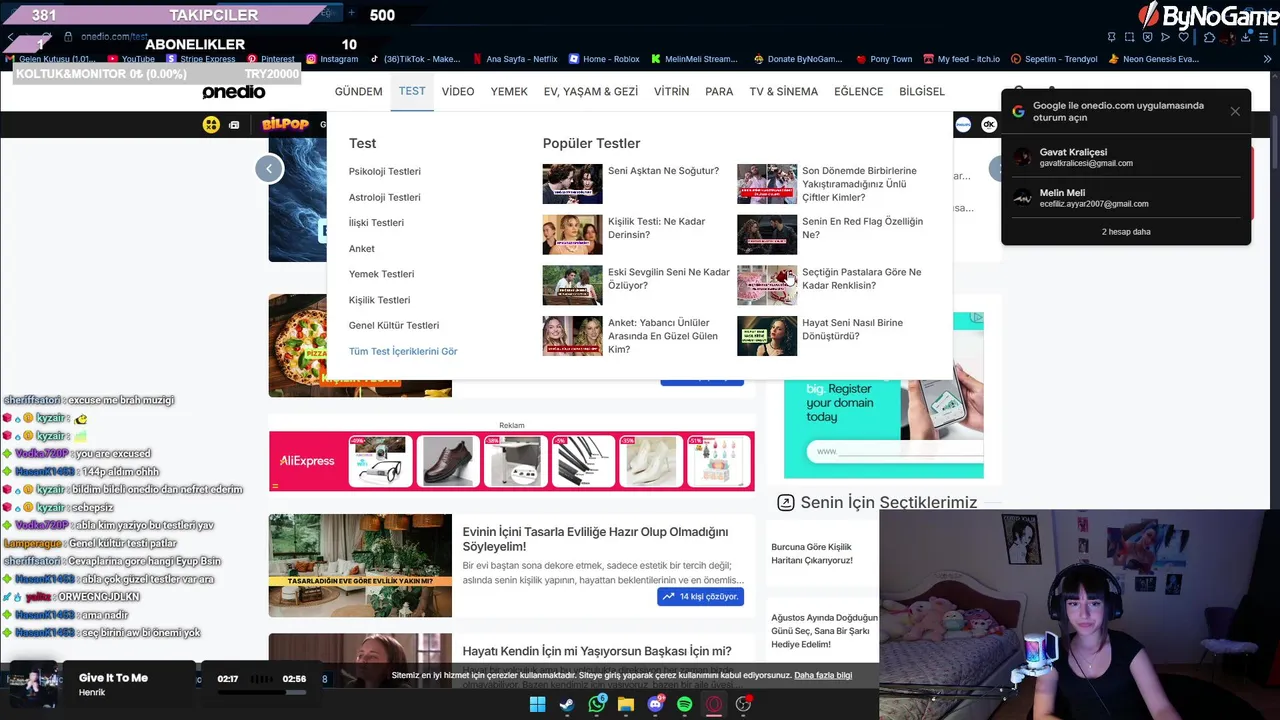Select 'Genel Kültür Testleri' category
1280x720 pixels.
[x=394, y=325]
